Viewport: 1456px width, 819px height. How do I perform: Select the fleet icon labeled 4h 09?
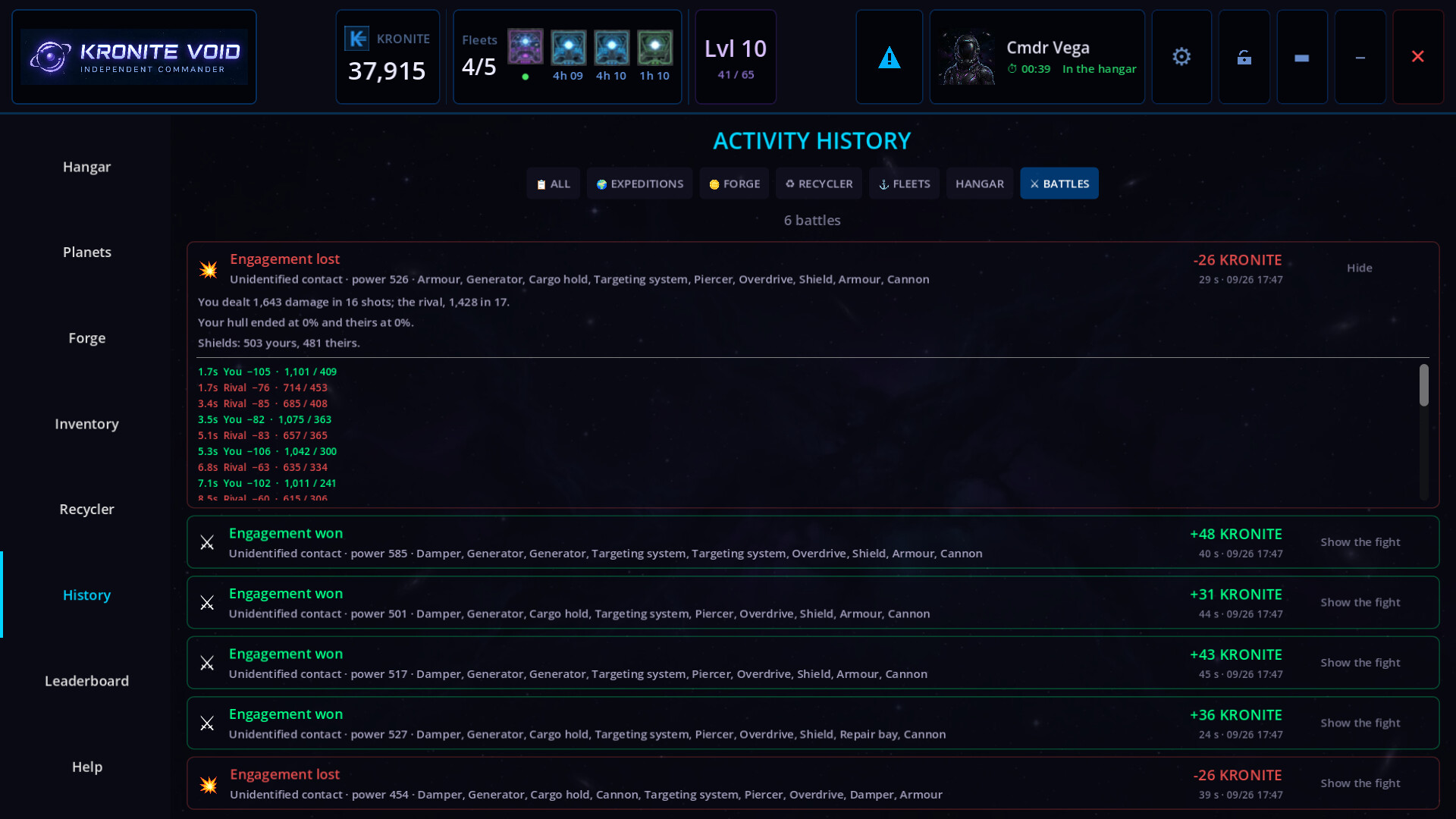568,47
